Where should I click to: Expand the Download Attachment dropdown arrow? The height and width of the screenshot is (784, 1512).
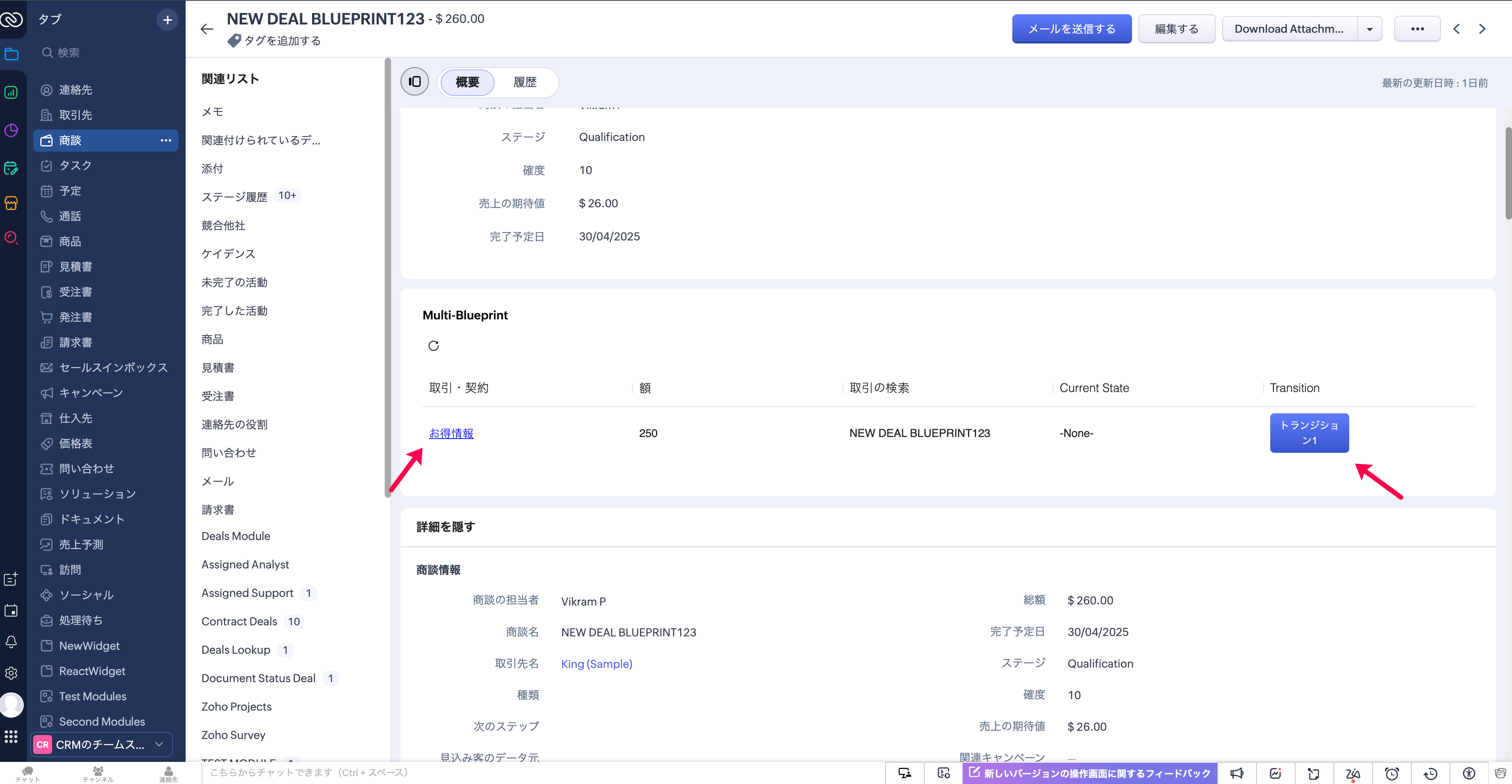coord(1369,29)
